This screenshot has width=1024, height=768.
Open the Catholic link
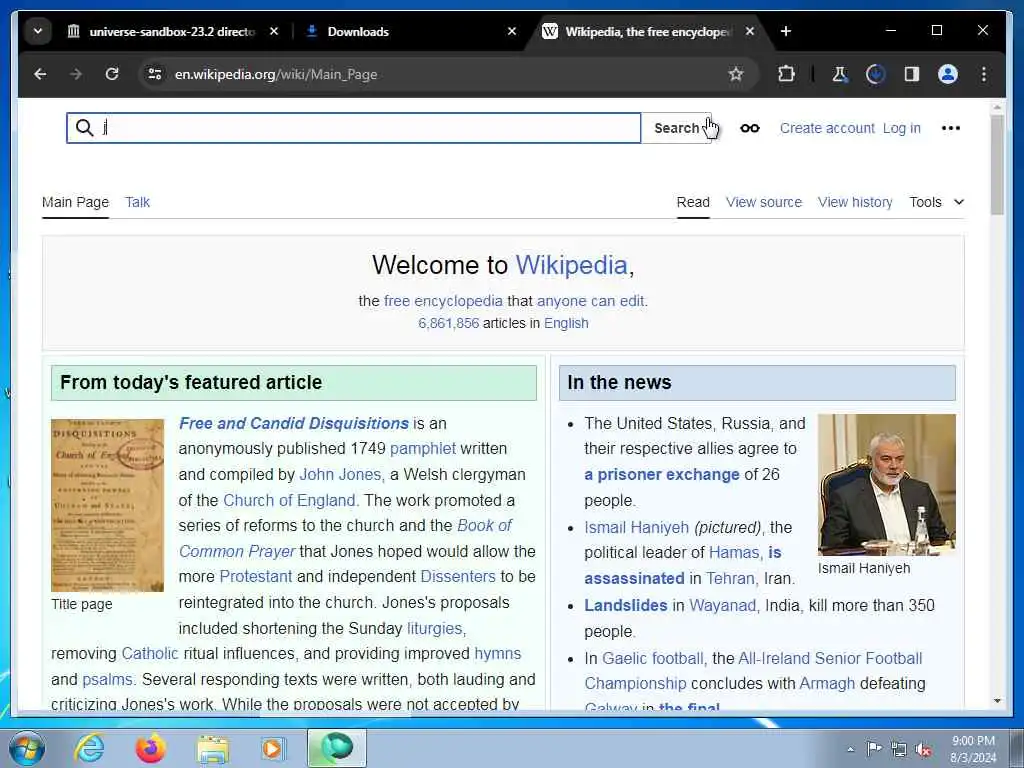point(150,654)
